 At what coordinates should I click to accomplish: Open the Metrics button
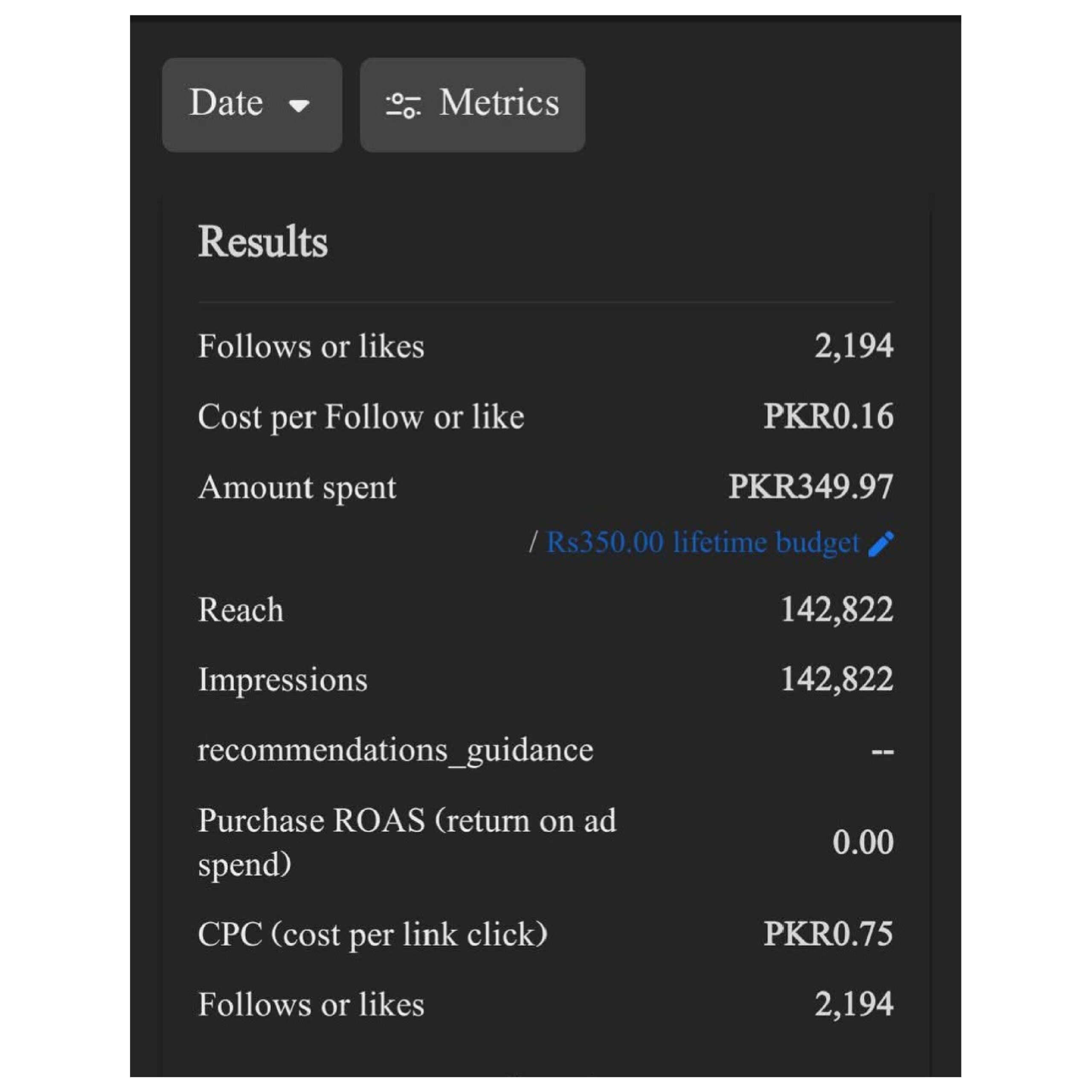coord(473,105)
